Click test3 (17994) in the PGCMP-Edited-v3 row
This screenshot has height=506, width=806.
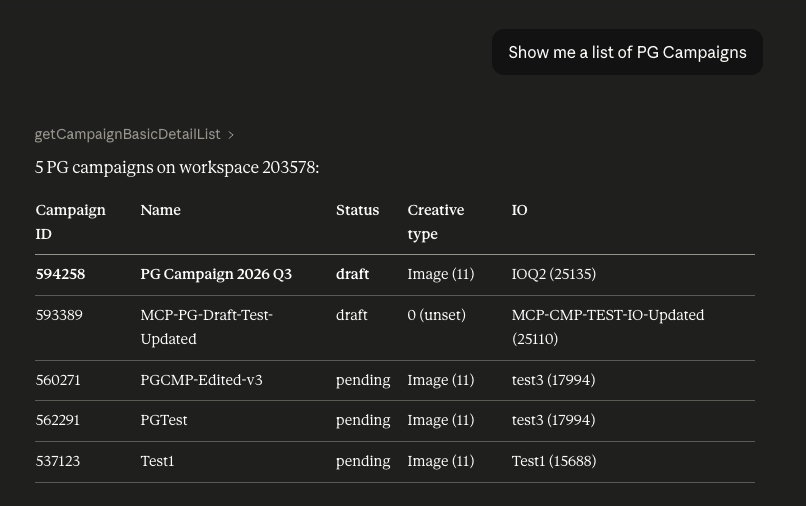[553, 380]
